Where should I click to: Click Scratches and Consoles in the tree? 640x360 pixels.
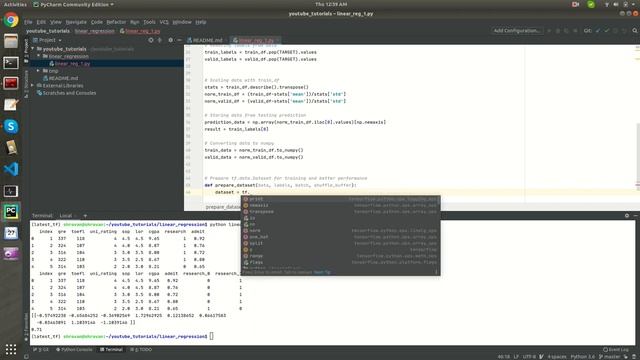67,93
